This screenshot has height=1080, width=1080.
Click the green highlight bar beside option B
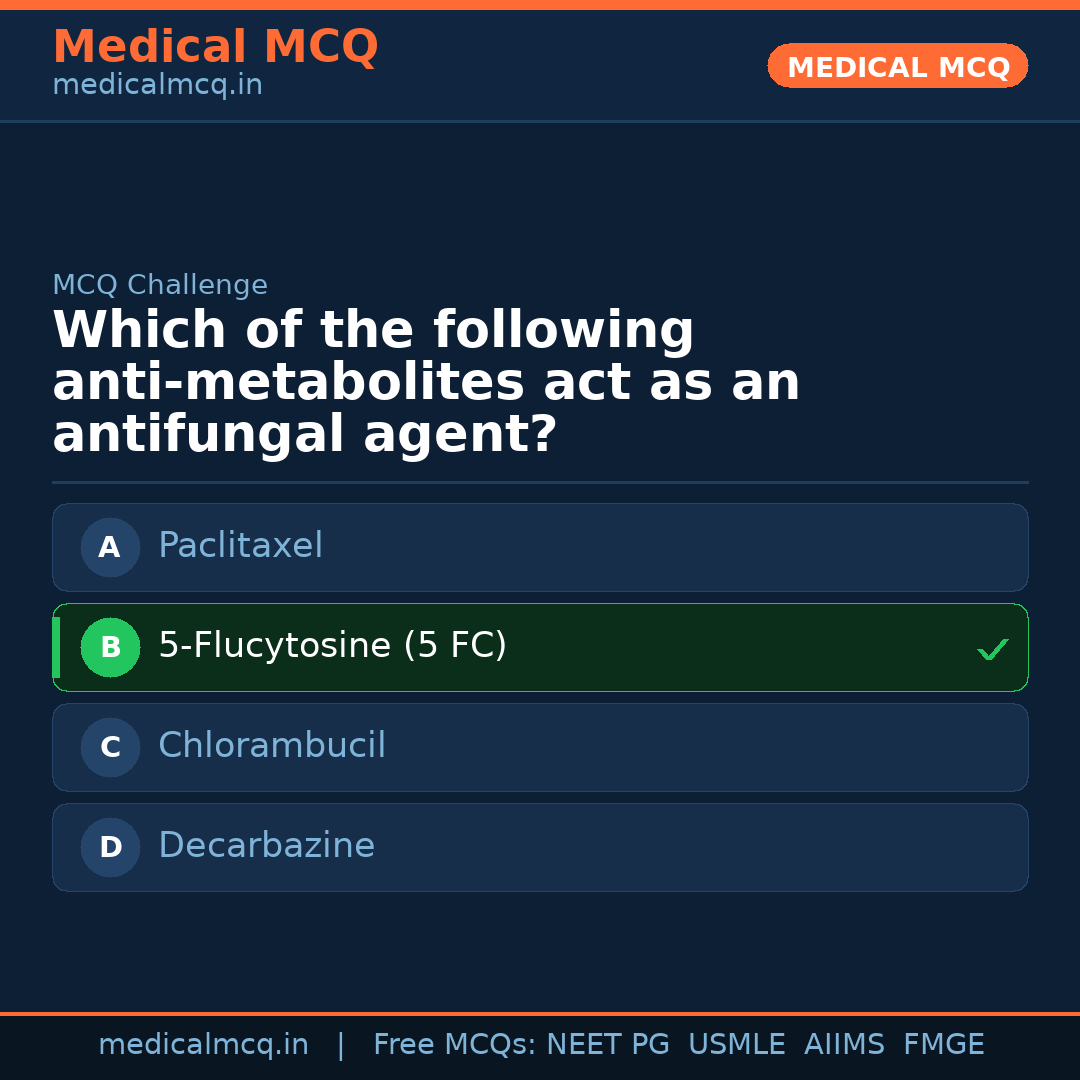(x=56, y=647)
